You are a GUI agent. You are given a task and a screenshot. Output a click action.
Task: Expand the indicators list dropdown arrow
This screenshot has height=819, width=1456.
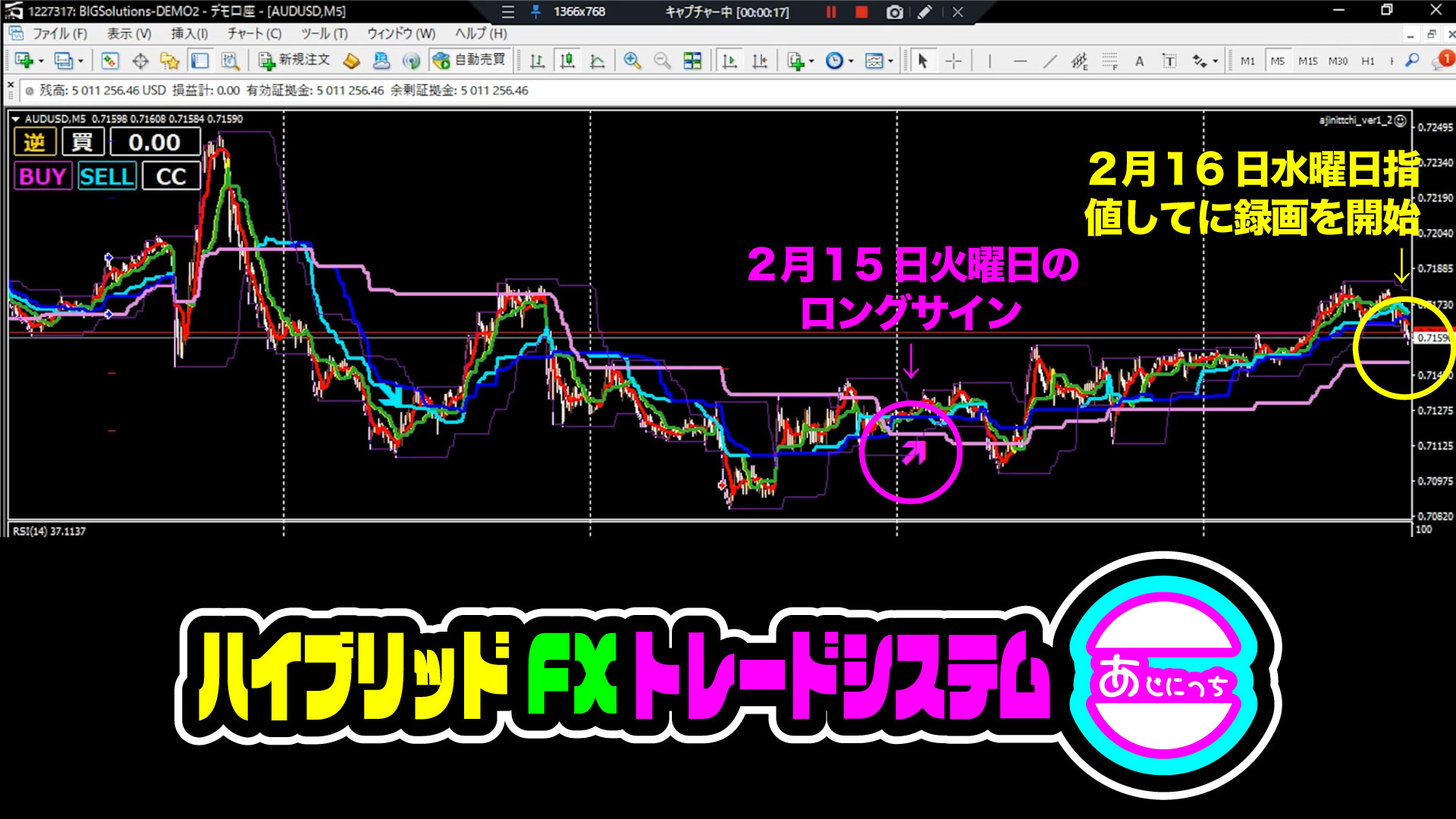coord(811,61)
